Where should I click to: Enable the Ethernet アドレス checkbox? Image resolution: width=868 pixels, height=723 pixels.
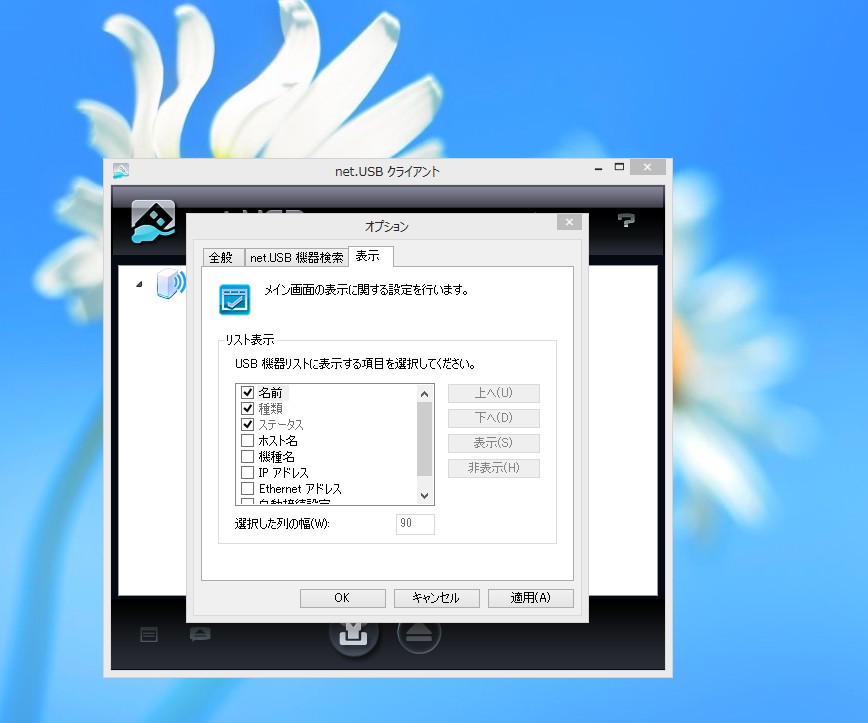click(x=247, y=489)
